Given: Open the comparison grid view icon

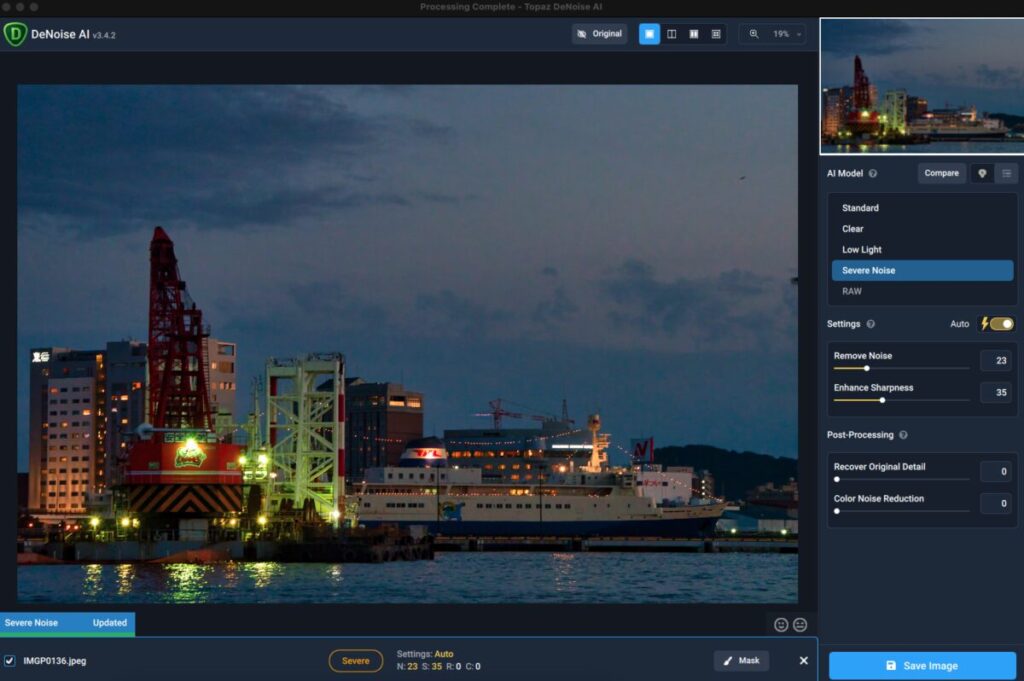Looking at the screenshot, I should point(717,33).
